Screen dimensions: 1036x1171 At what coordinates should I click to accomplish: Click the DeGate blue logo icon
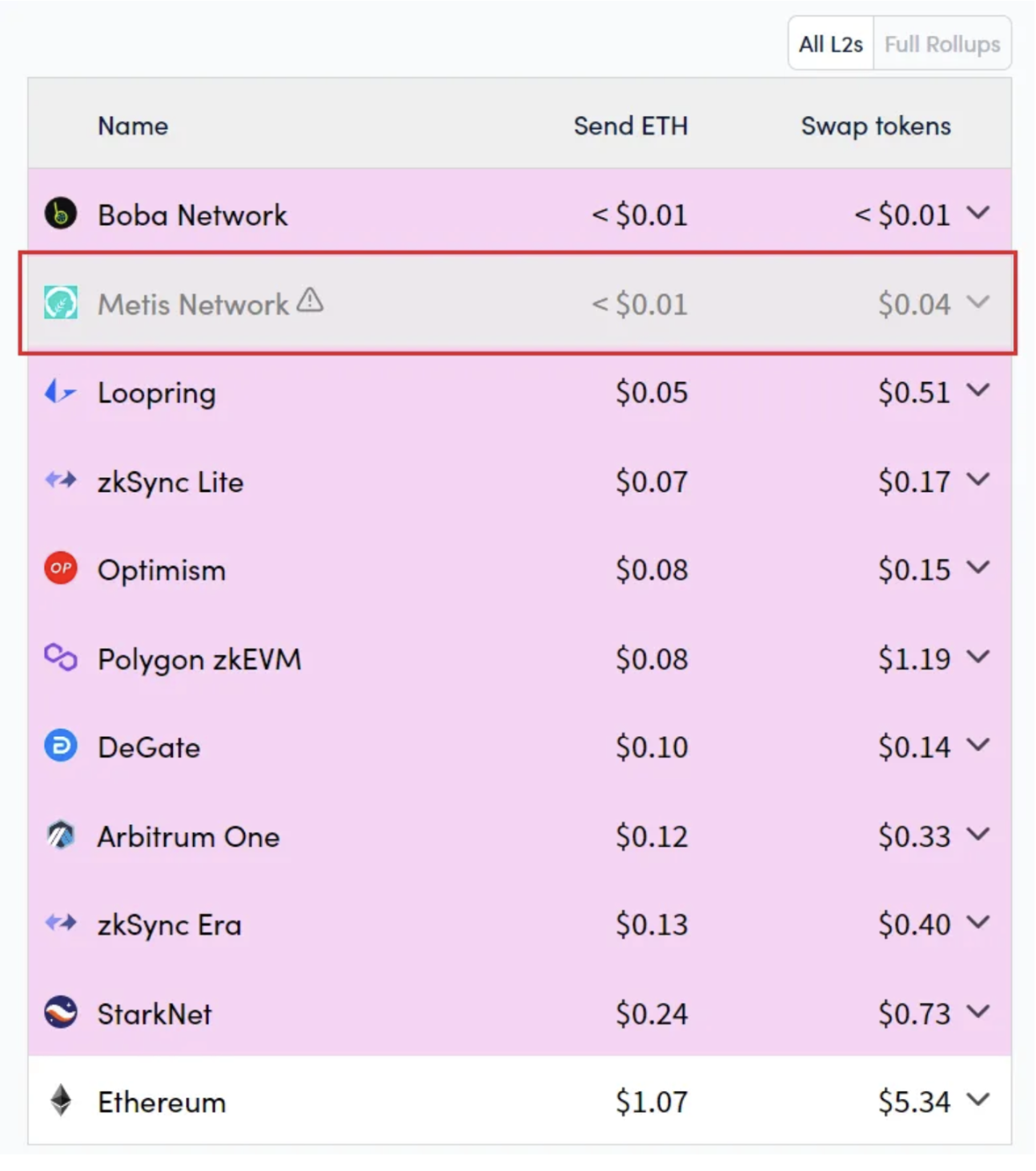(61, 746)
